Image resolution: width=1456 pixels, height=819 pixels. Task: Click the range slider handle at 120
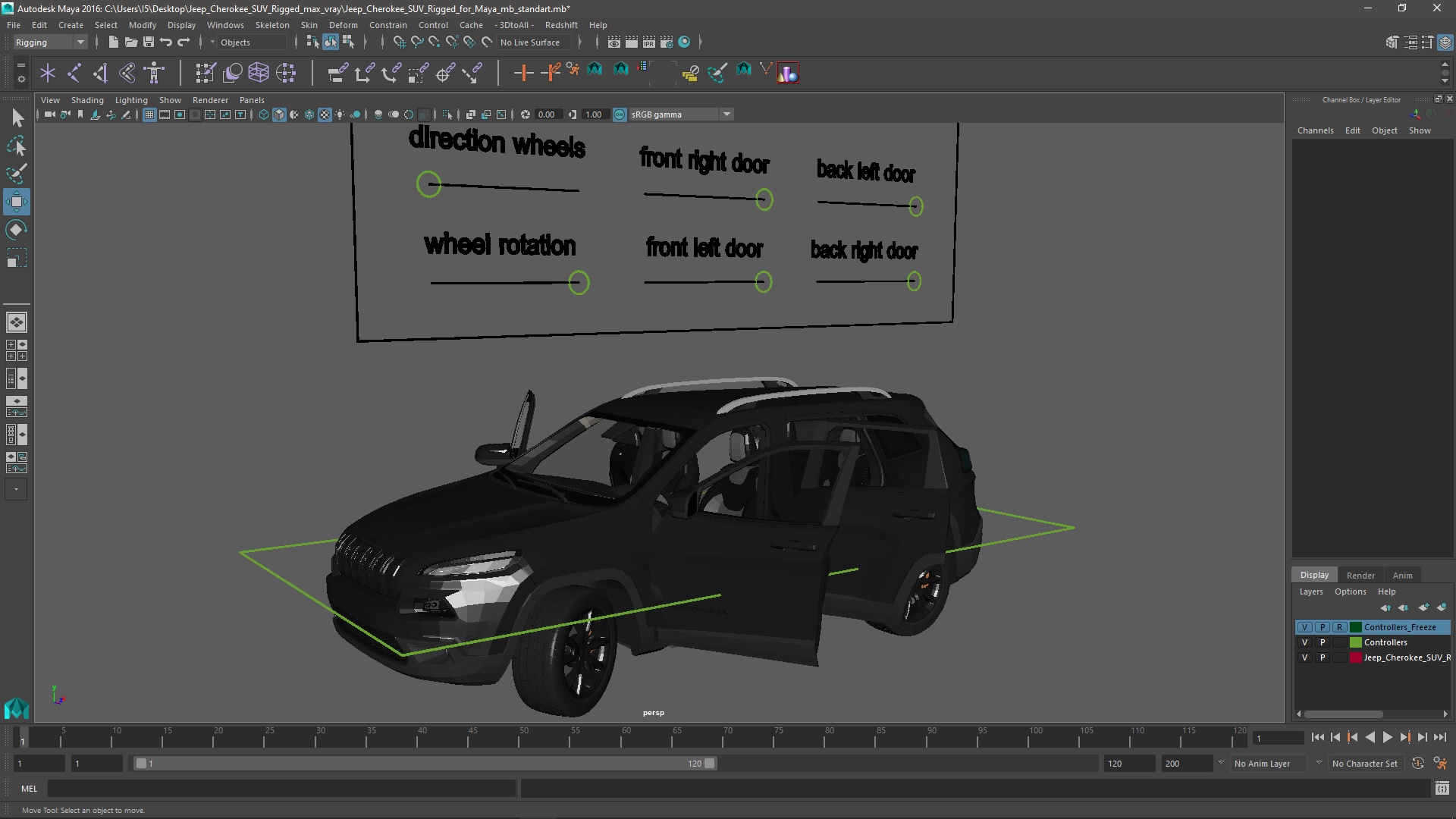click(x=710, y=764)
